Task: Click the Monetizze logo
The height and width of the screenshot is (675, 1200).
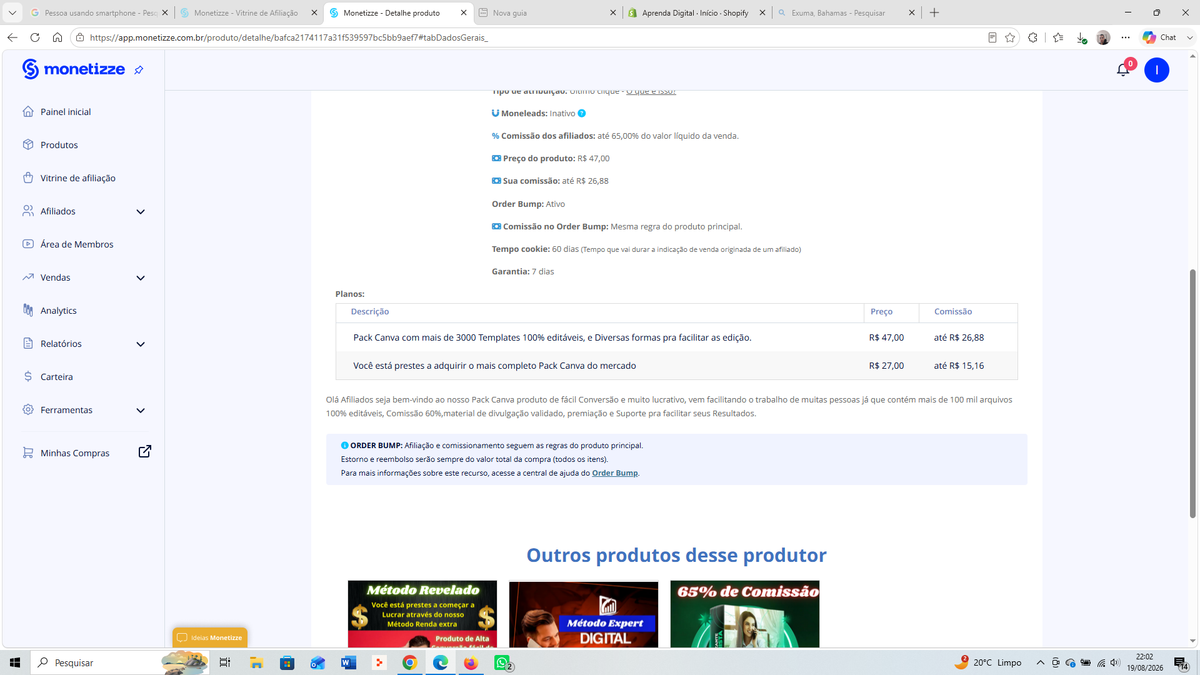Action: coord(73,69)
